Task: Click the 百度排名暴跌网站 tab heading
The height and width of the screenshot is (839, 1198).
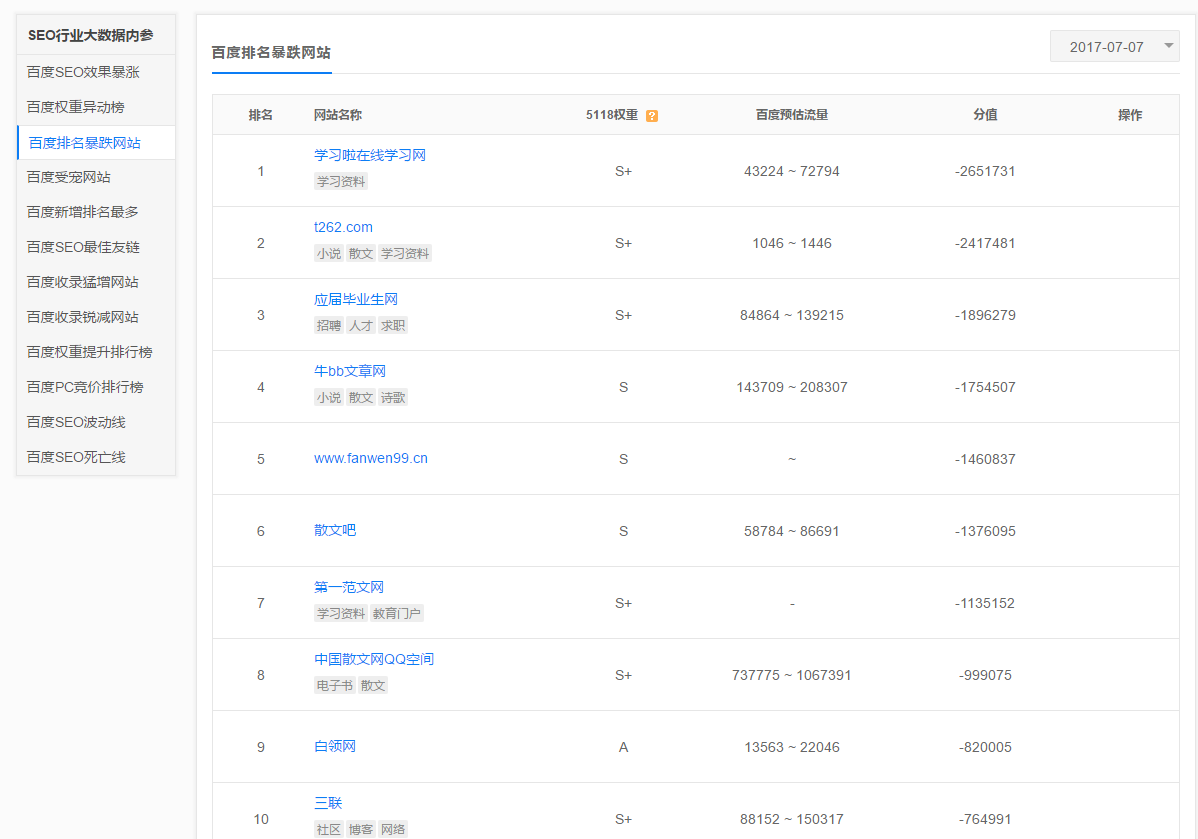Action: (271, 53)
